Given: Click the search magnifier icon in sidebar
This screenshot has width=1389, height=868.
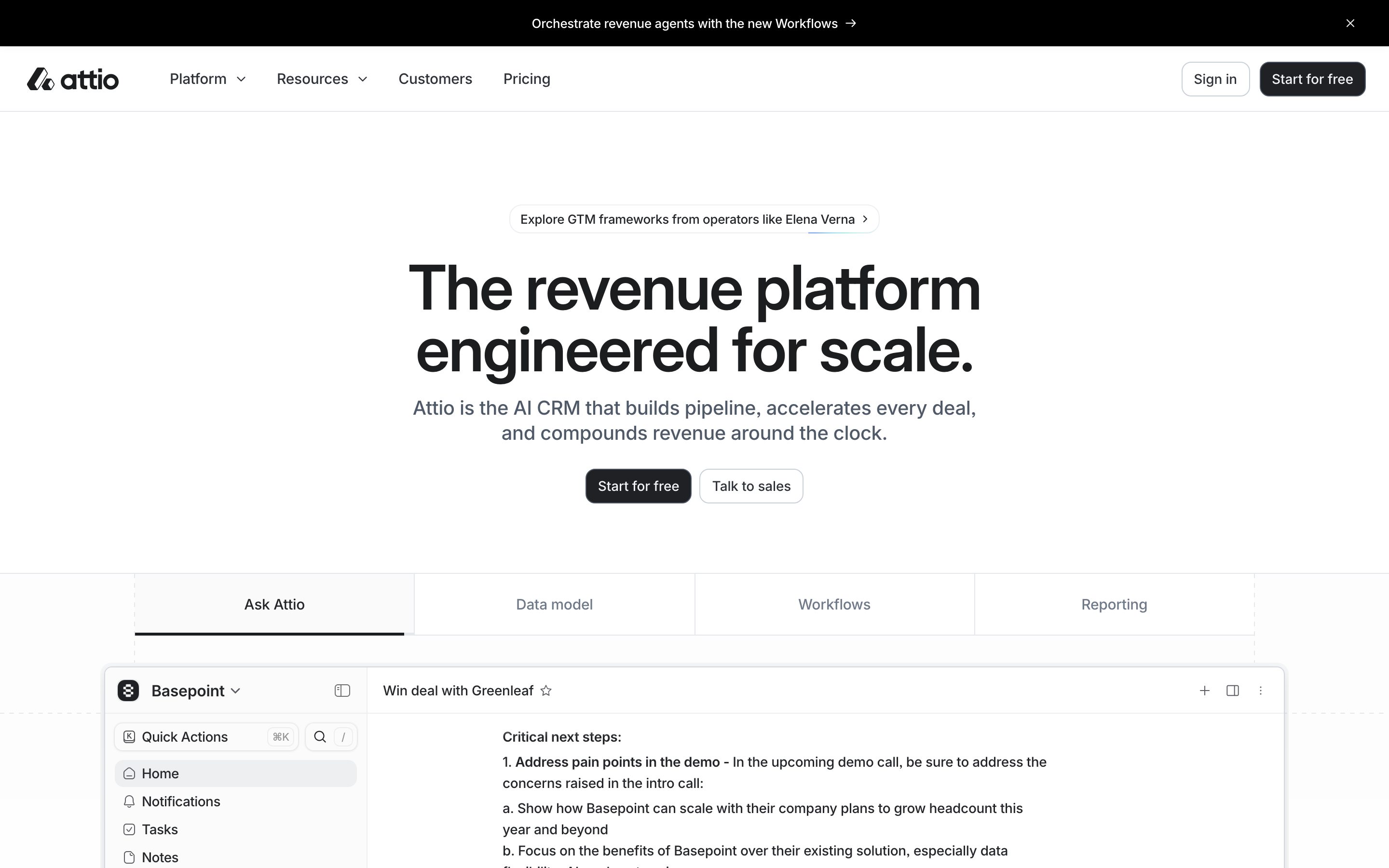Looking at the screenshot, I should point(320,737).
